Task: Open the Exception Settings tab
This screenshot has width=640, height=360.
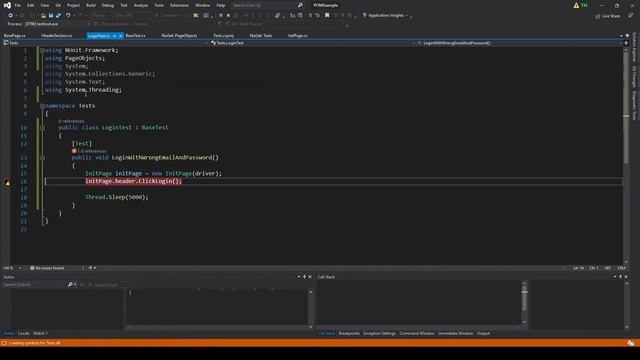Action: coord(380,333)
